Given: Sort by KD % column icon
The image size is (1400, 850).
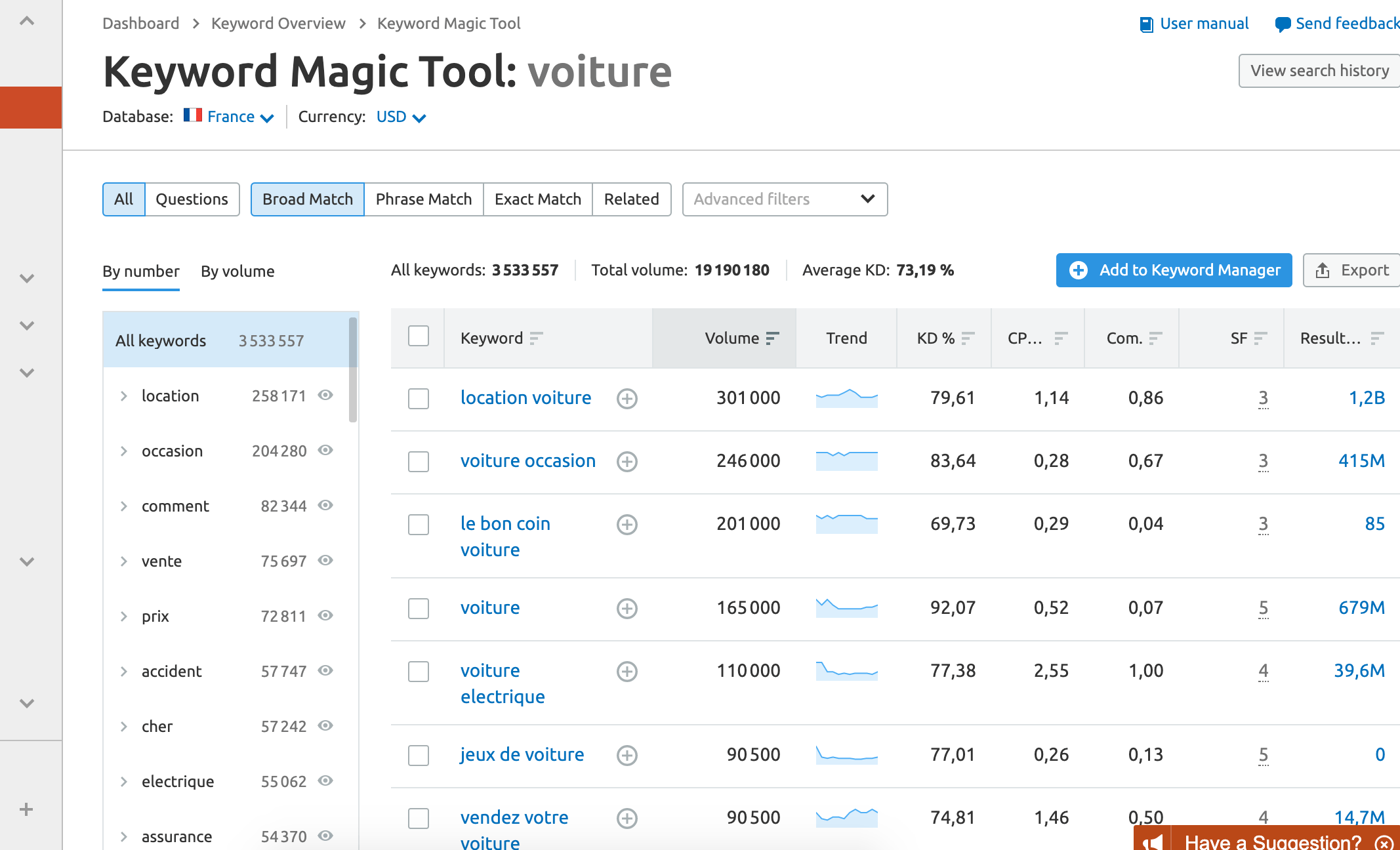Looking at the screenshot, I should click(x=968, y=338).
